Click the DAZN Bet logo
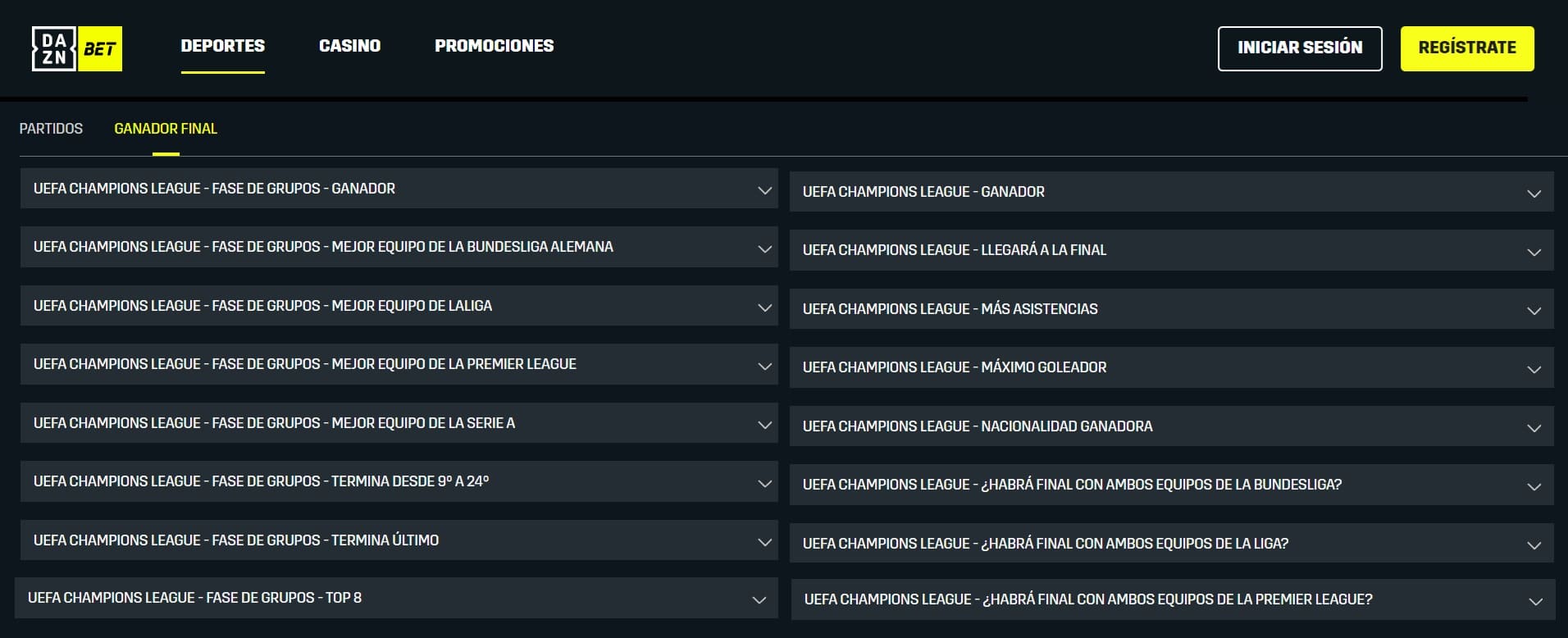This screenshot has height=638, width=1568. coord(77,48)
